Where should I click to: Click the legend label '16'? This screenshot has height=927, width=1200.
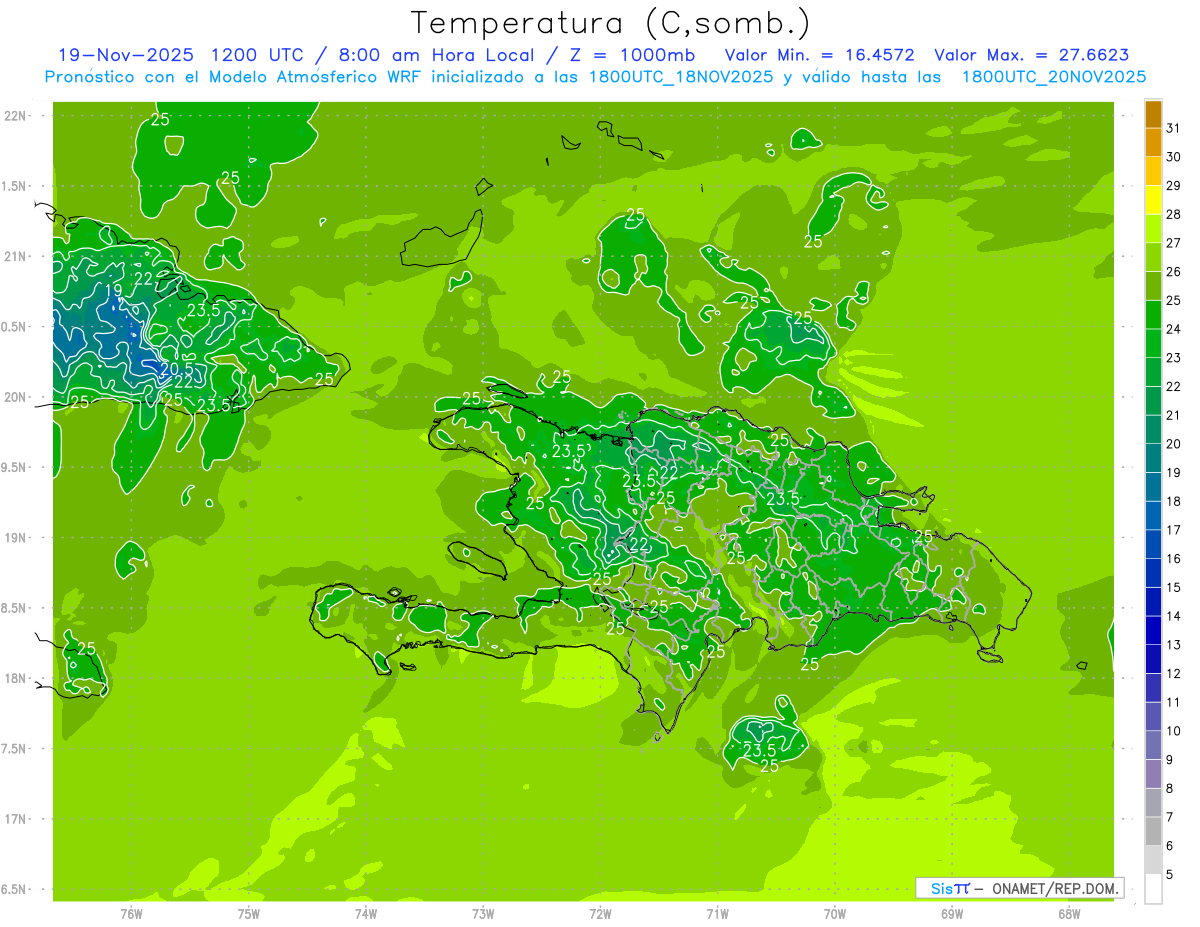coord(1174,559)
